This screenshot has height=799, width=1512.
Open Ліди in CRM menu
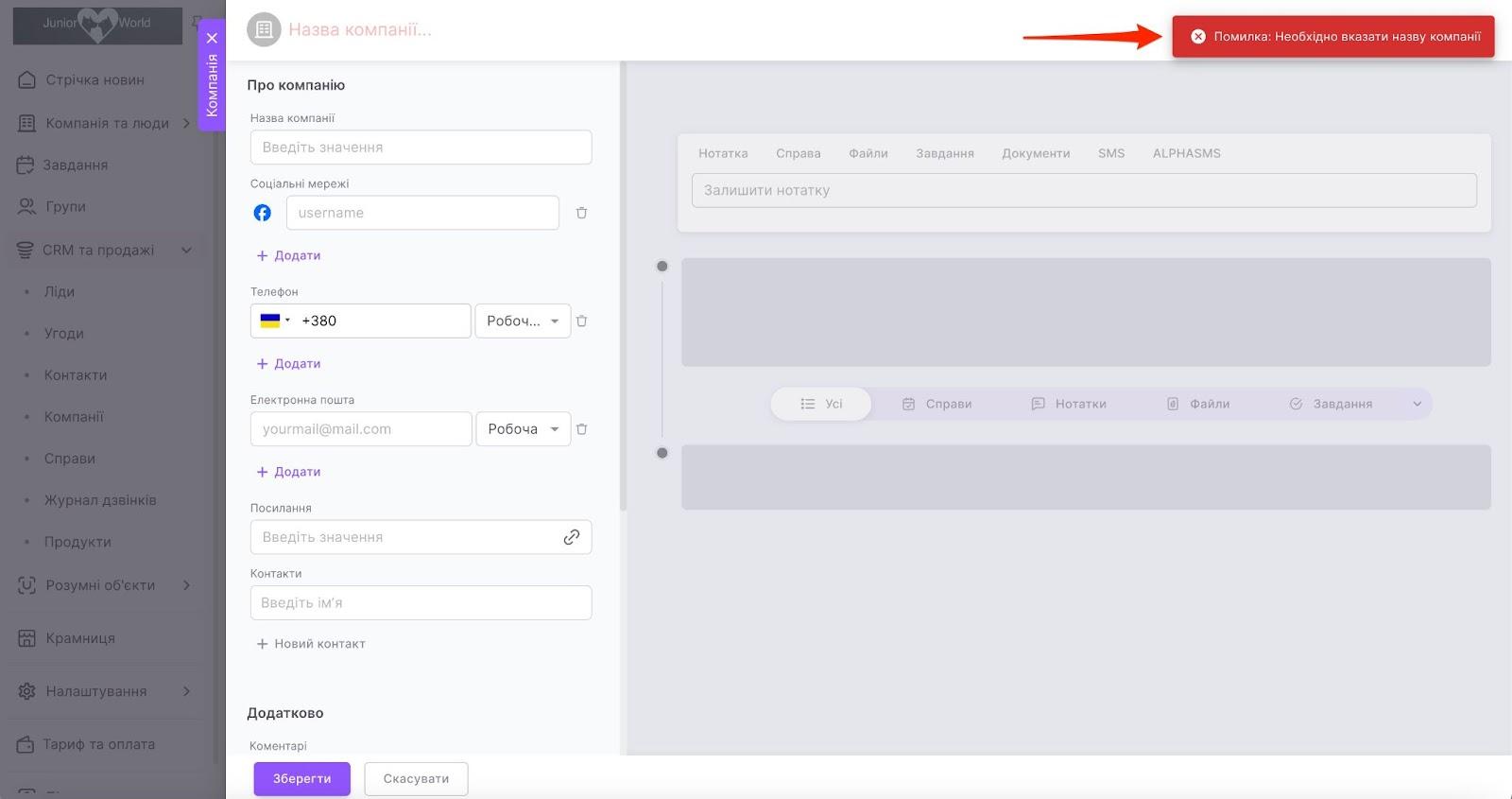tap(60, 291)
